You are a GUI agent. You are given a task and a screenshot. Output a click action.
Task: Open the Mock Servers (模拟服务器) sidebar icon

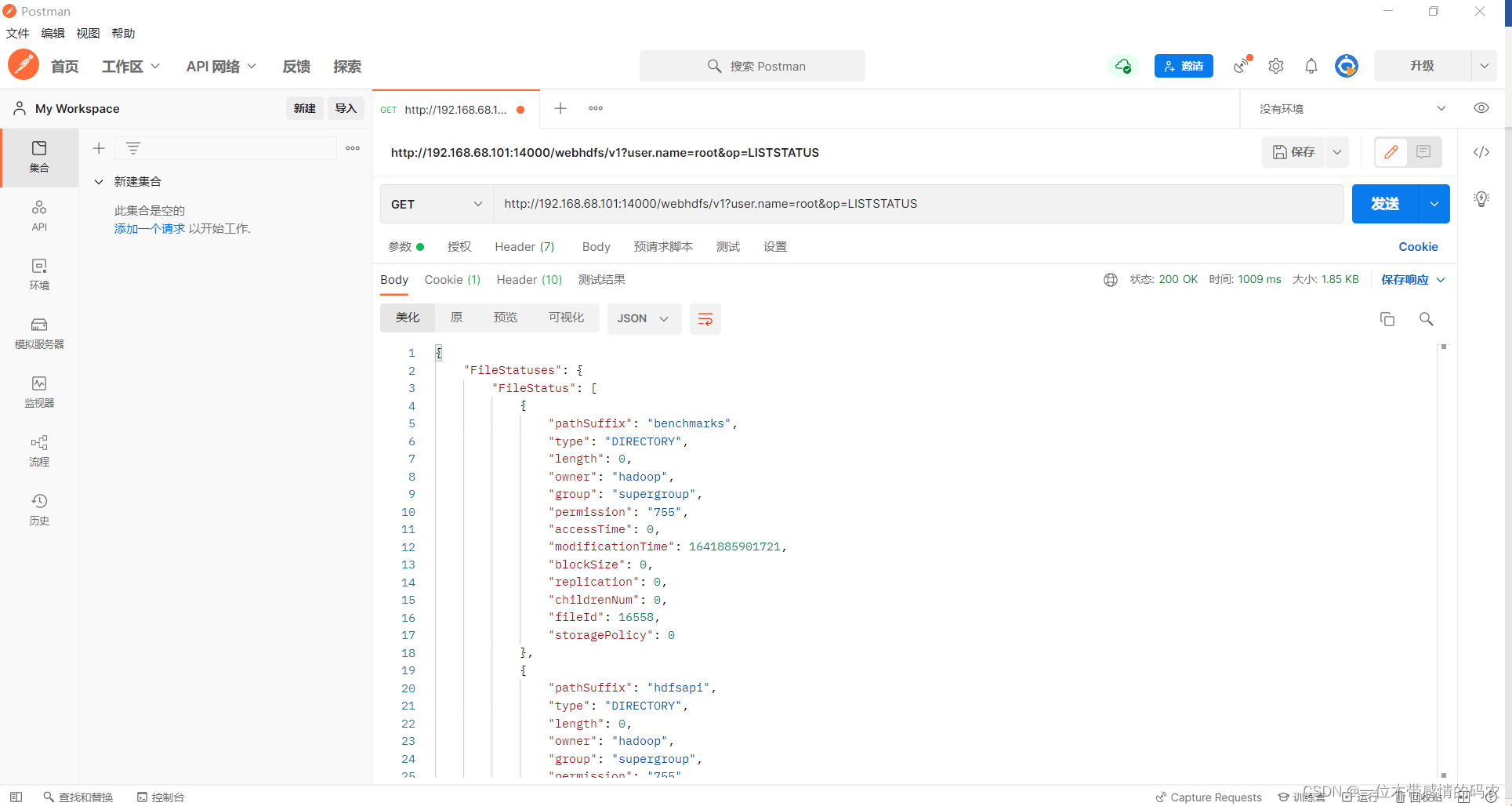point(39,332)
